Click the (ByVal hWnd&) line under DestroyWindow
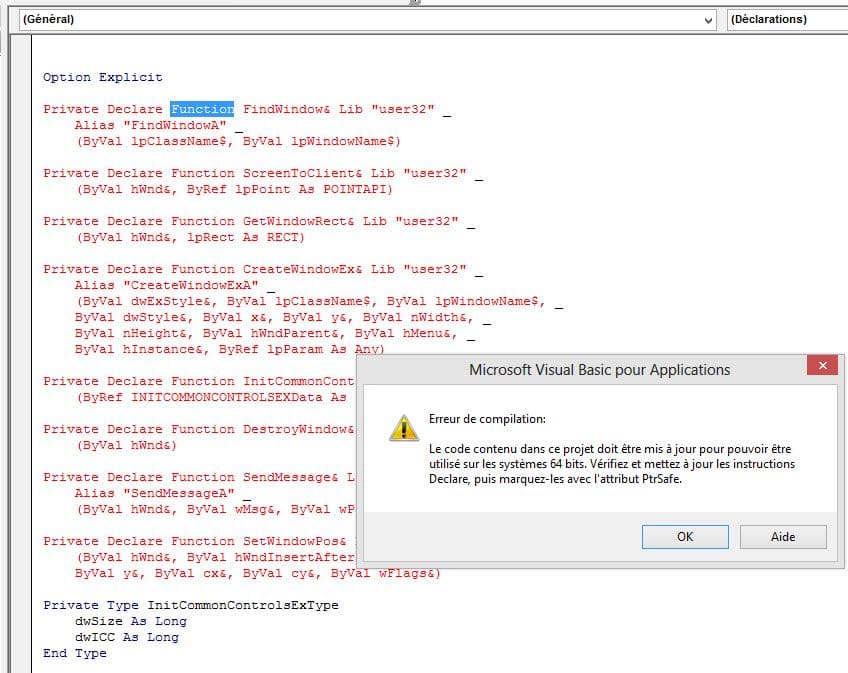 [x=127, y=446]
